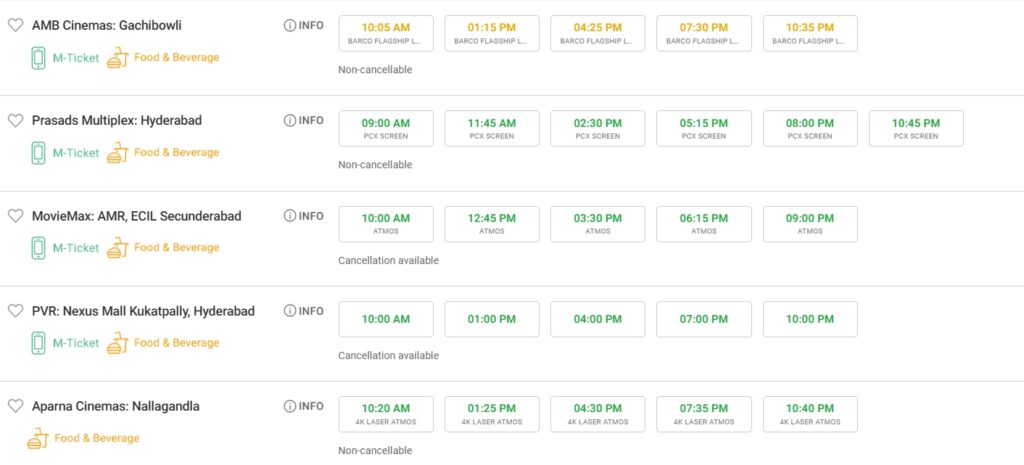Click heart icon beside Aparna Cinemas Nallagandla
The height and width of the screenshot is (465, 1024).
[15, 406]
